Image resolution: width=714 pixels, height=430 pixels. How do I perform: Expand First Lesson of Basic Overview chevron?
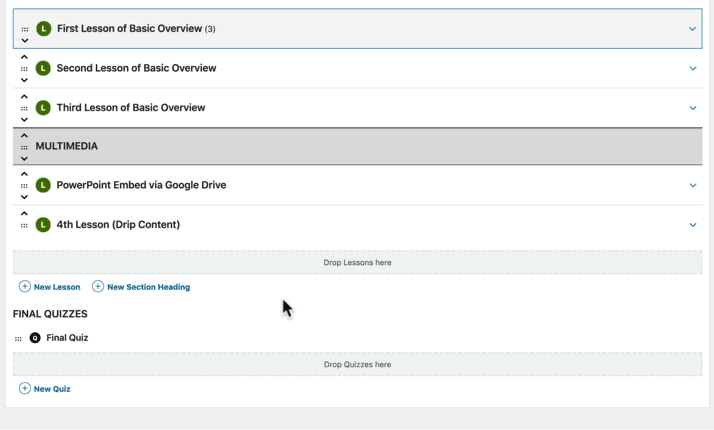tap(692, 29)
